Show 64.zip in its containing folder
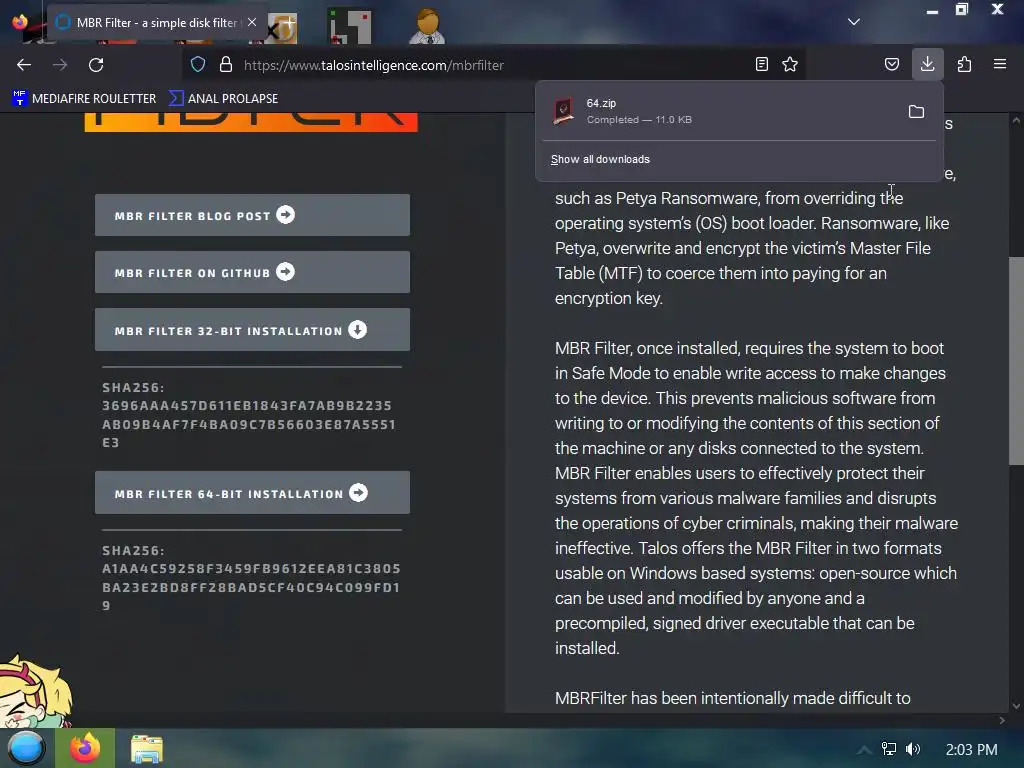The width and height of the screenshot is (1024, 768). tap(916, 112)
